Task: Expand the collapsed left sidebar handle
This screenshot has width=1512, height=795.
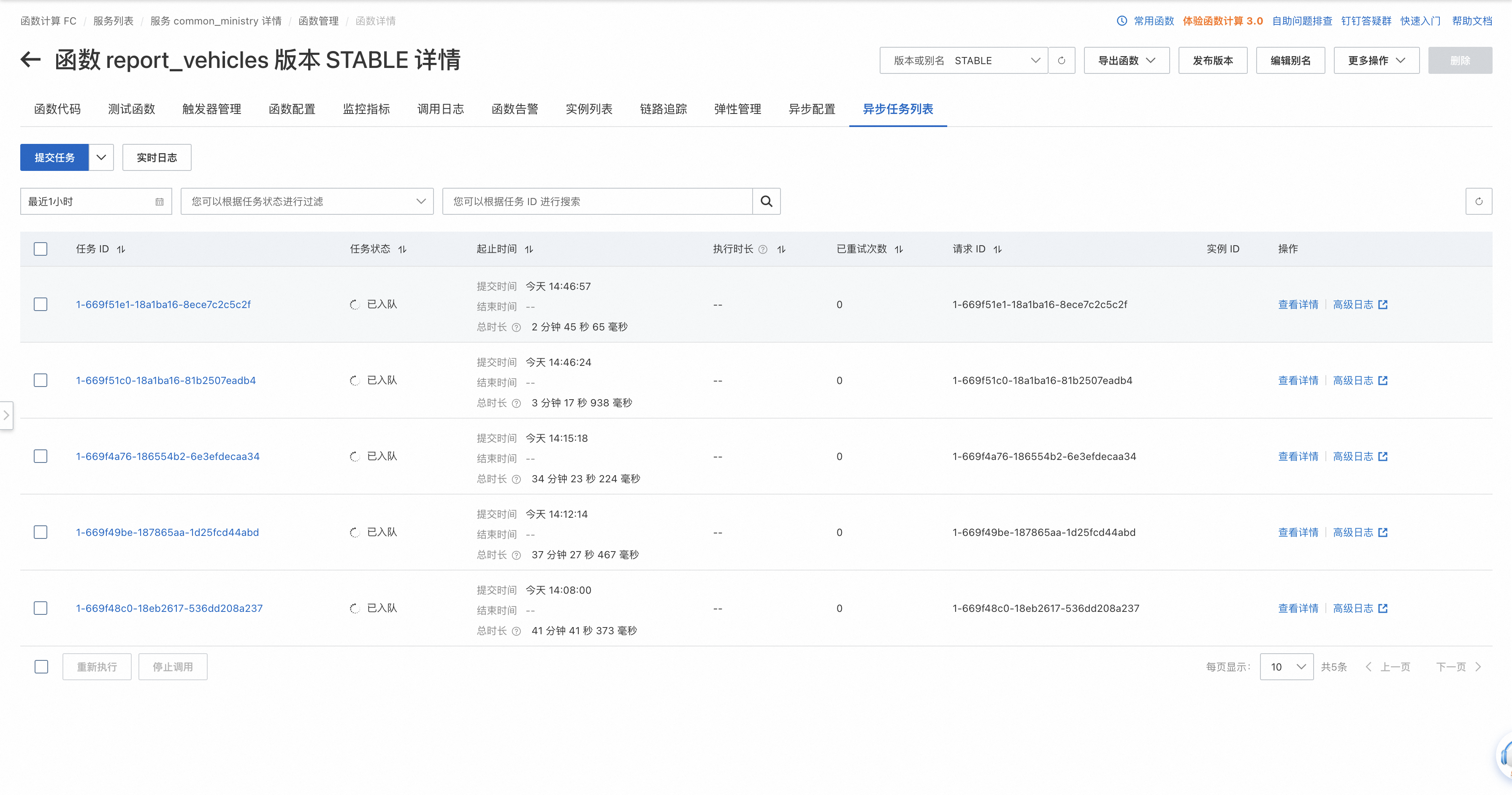Action: pos(6,415)
